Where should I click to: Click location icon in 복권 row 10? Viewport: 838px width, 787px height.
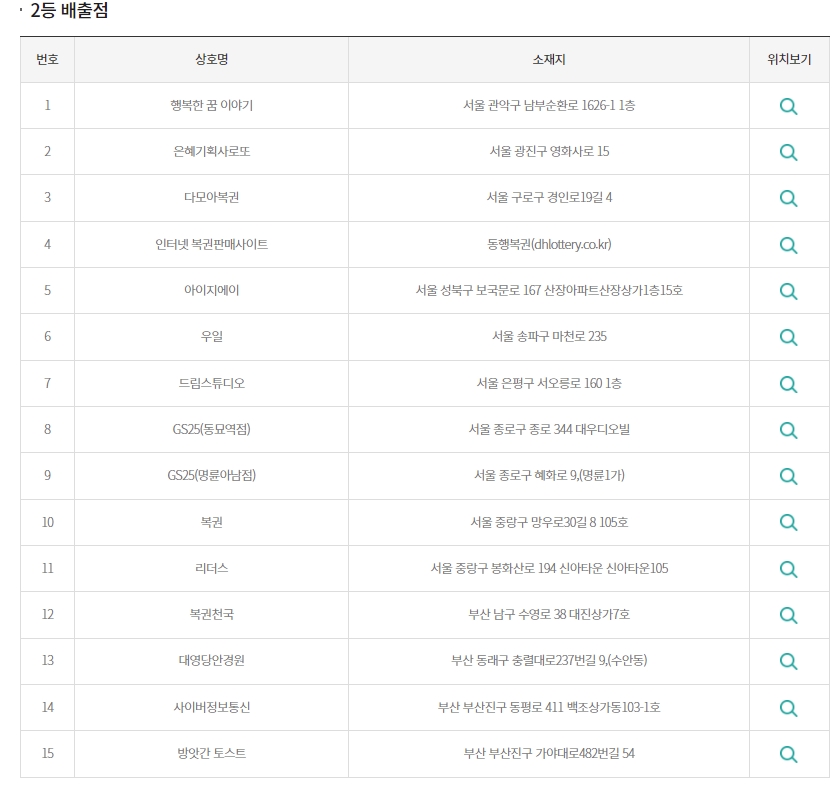[788, 522]
